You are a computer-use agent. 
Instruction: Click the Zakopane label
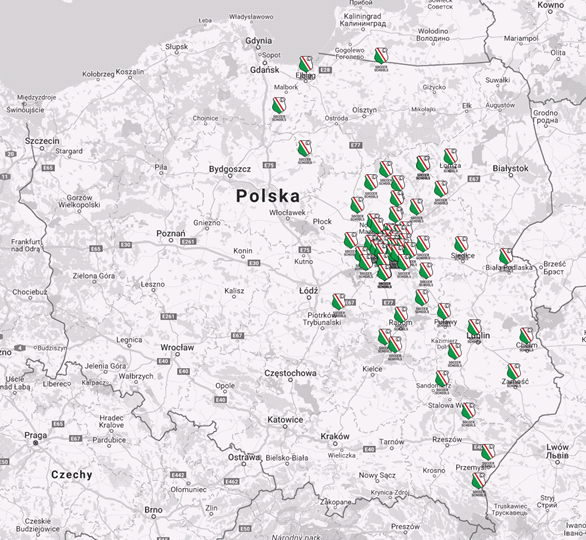pyautogui.click(x=335, y=502)
